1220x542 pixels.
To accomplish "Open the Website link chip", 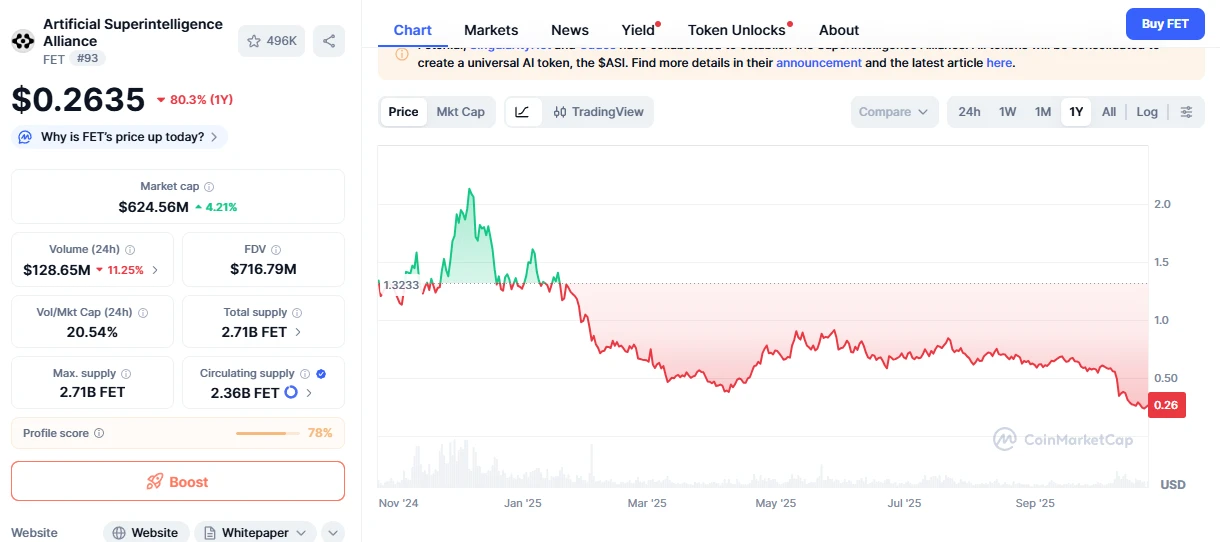I will [146, 533].
